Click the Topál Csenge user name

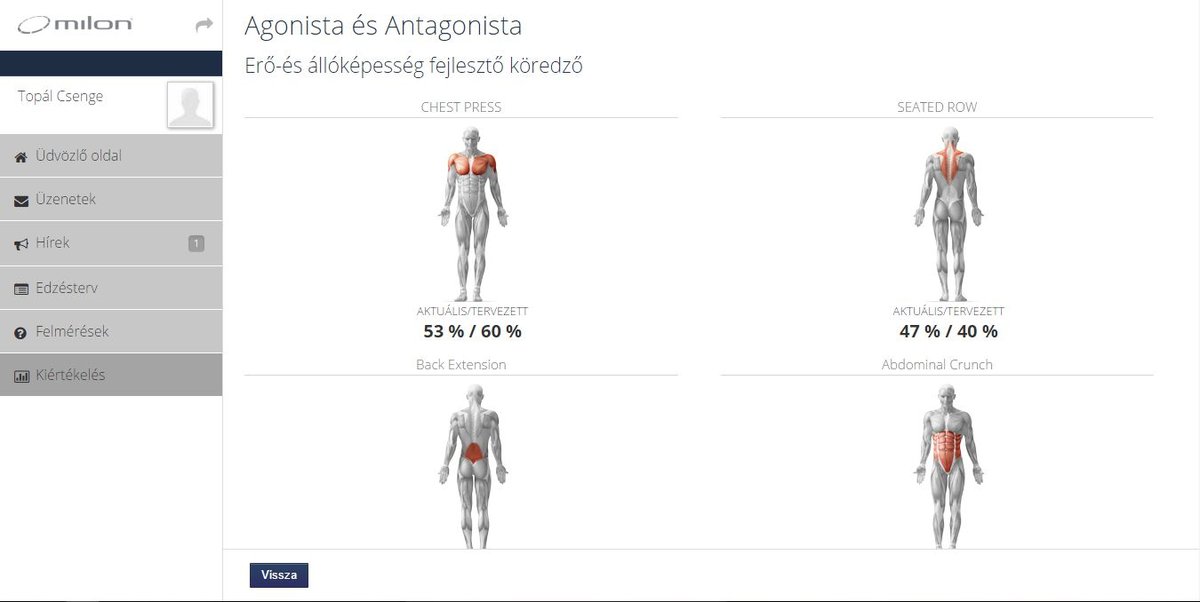click(60, 96)
